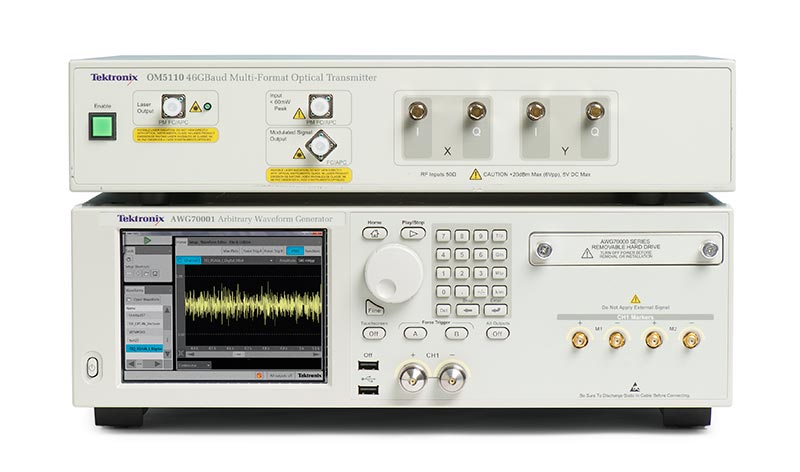Tap the k/m unit key
Screen dimensions: 800x472
499,292
